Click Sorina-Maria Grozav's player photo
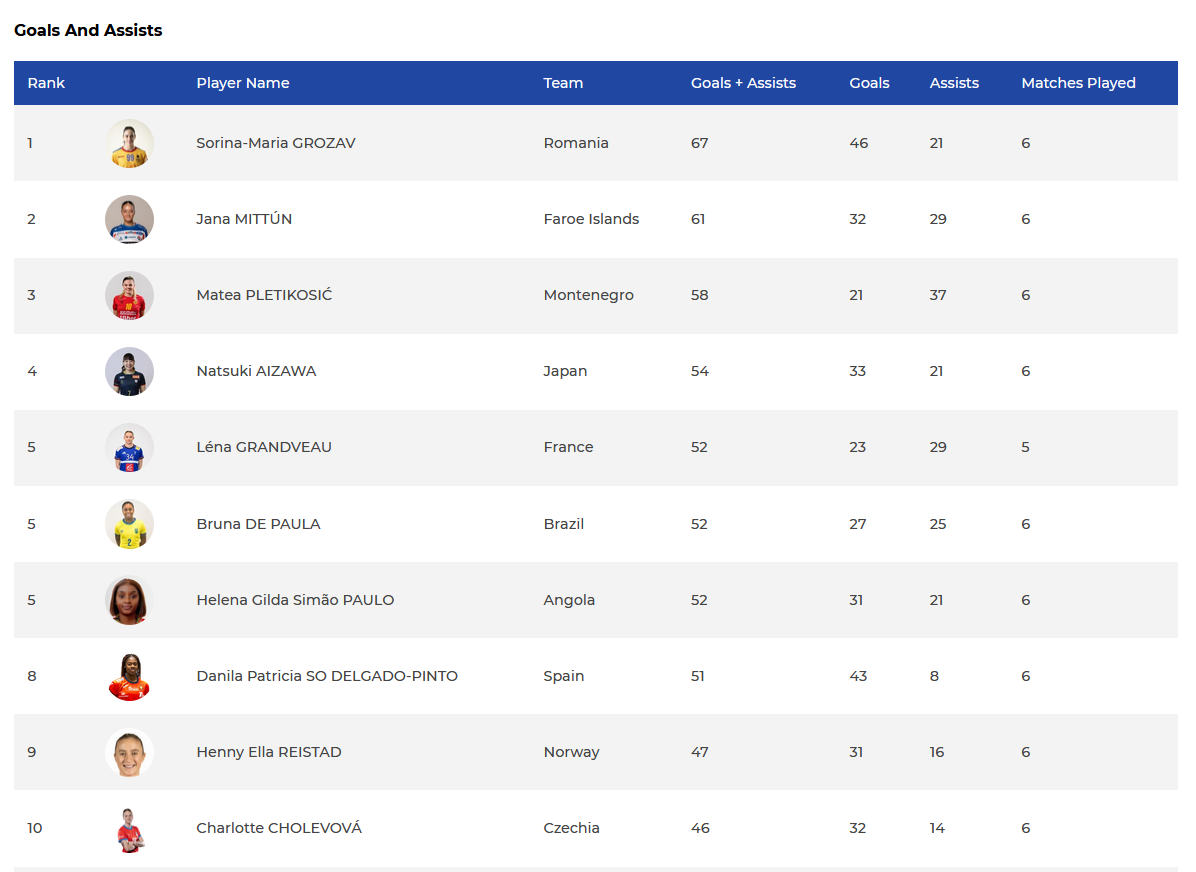This screenshot has width=1196, height=872. point(129,143)
